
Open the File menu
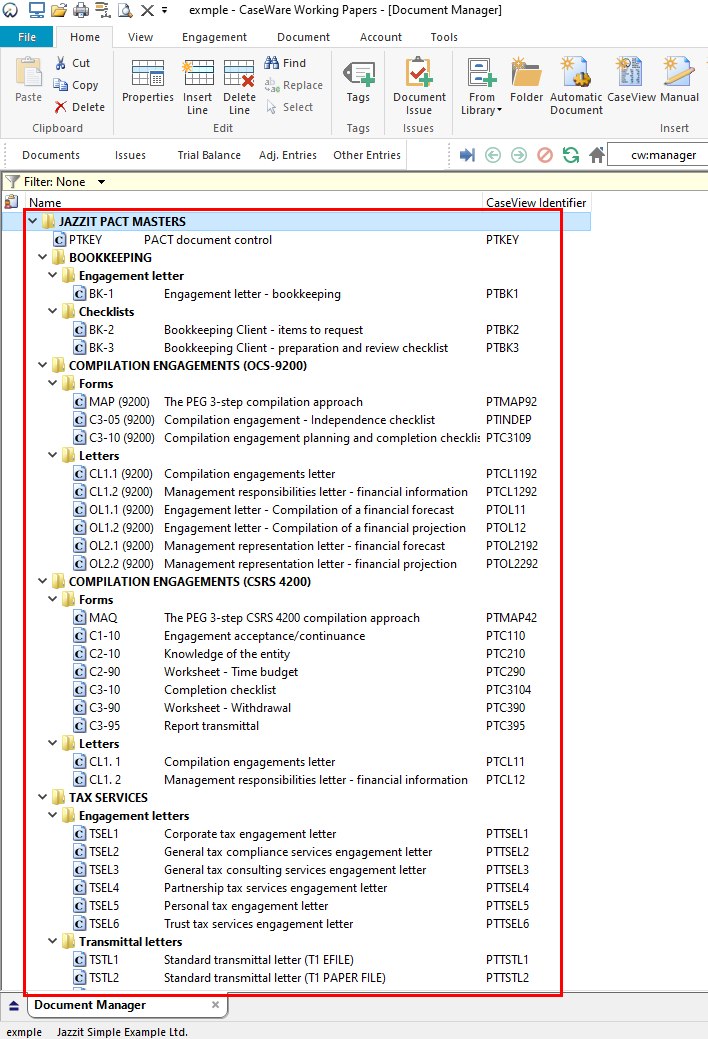[27, 37]
